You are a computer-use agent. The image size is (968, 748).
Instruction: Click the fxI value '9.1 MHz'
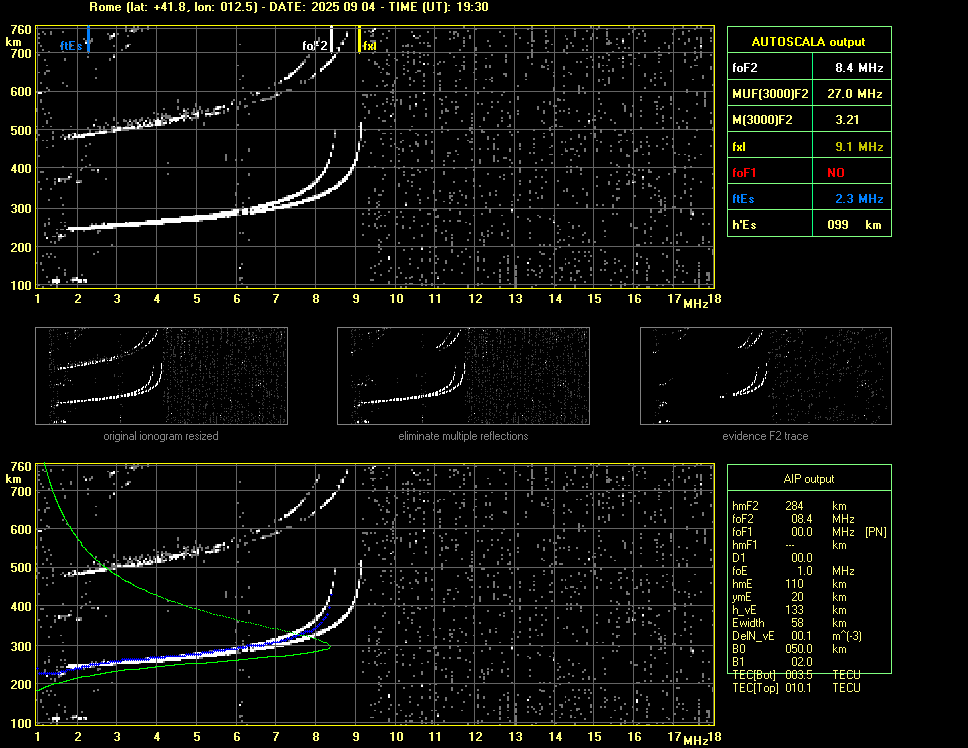859,147
